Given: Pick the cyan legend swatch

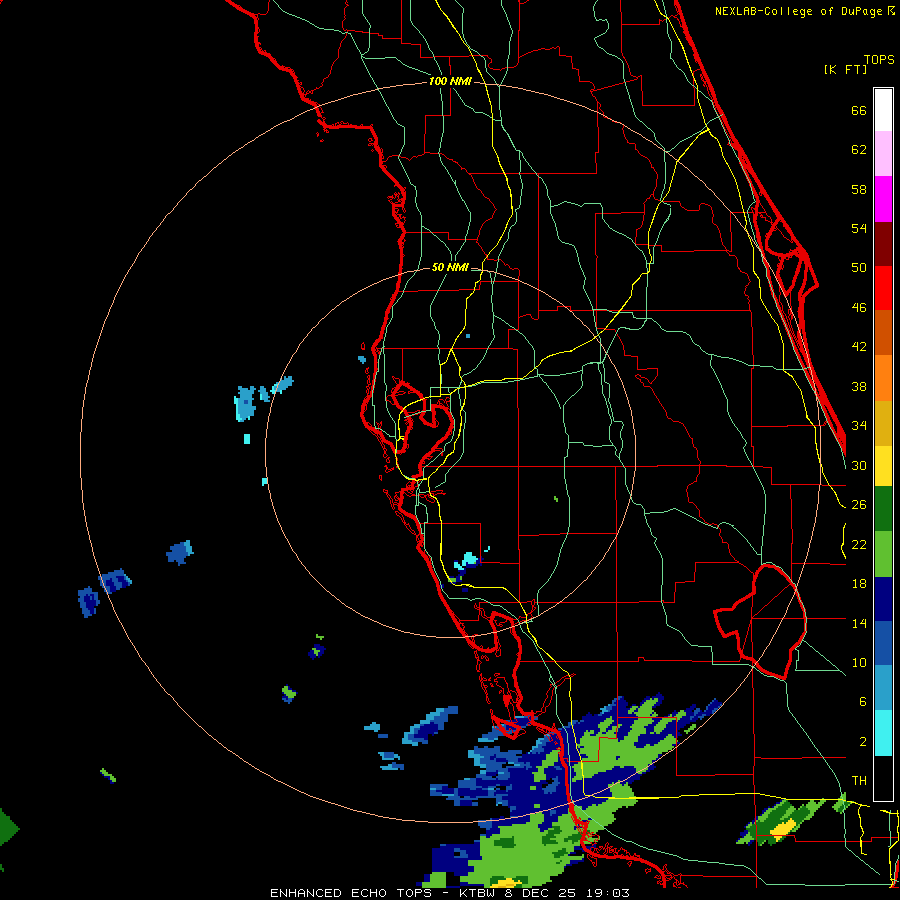Looking at the screenshot, I should click(883, 734).
